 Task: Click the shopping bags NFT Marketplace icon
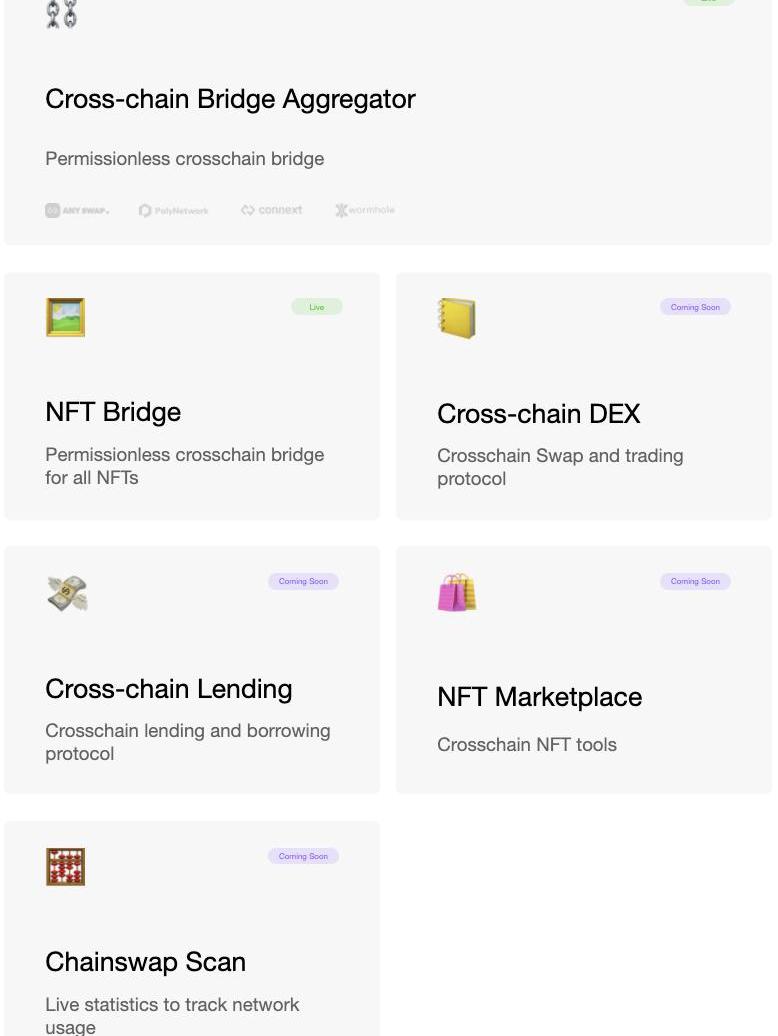pos(457,592)
